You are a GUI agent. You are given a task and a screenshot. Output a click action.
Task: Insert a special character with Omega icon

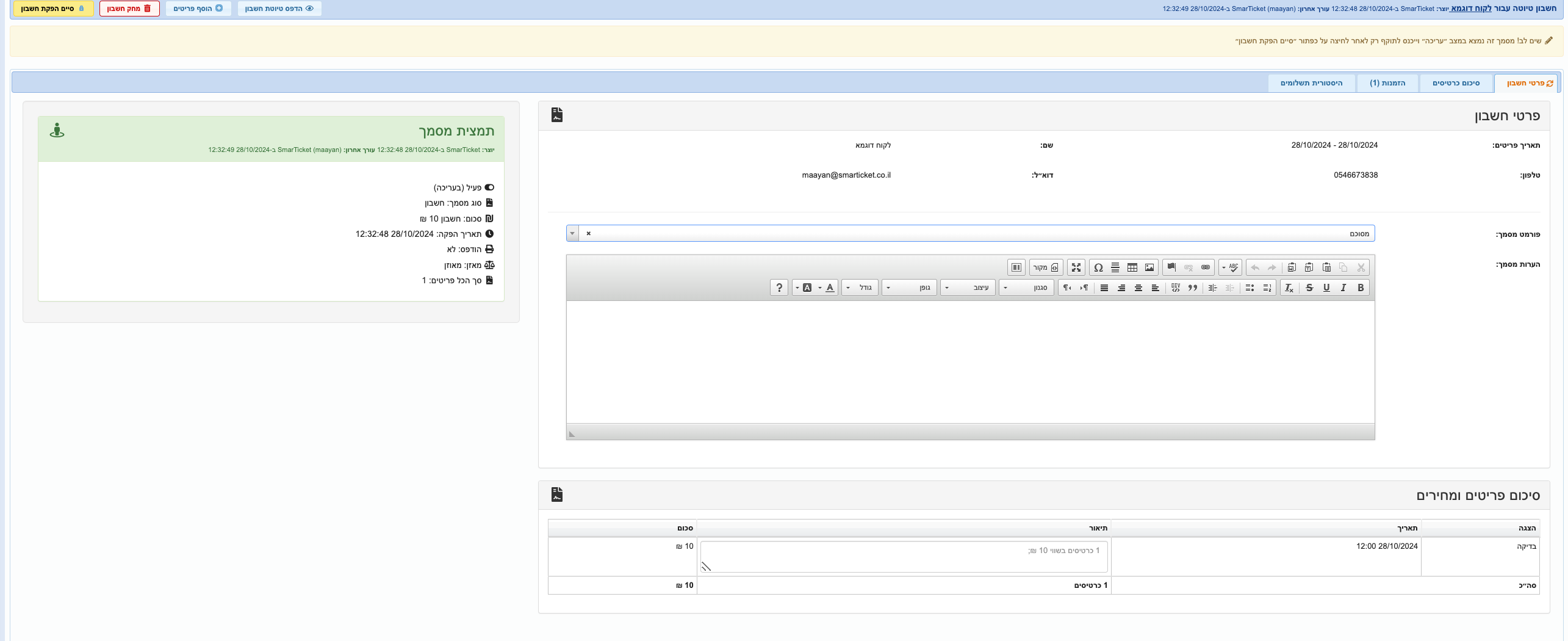[x=1098, y=267]
